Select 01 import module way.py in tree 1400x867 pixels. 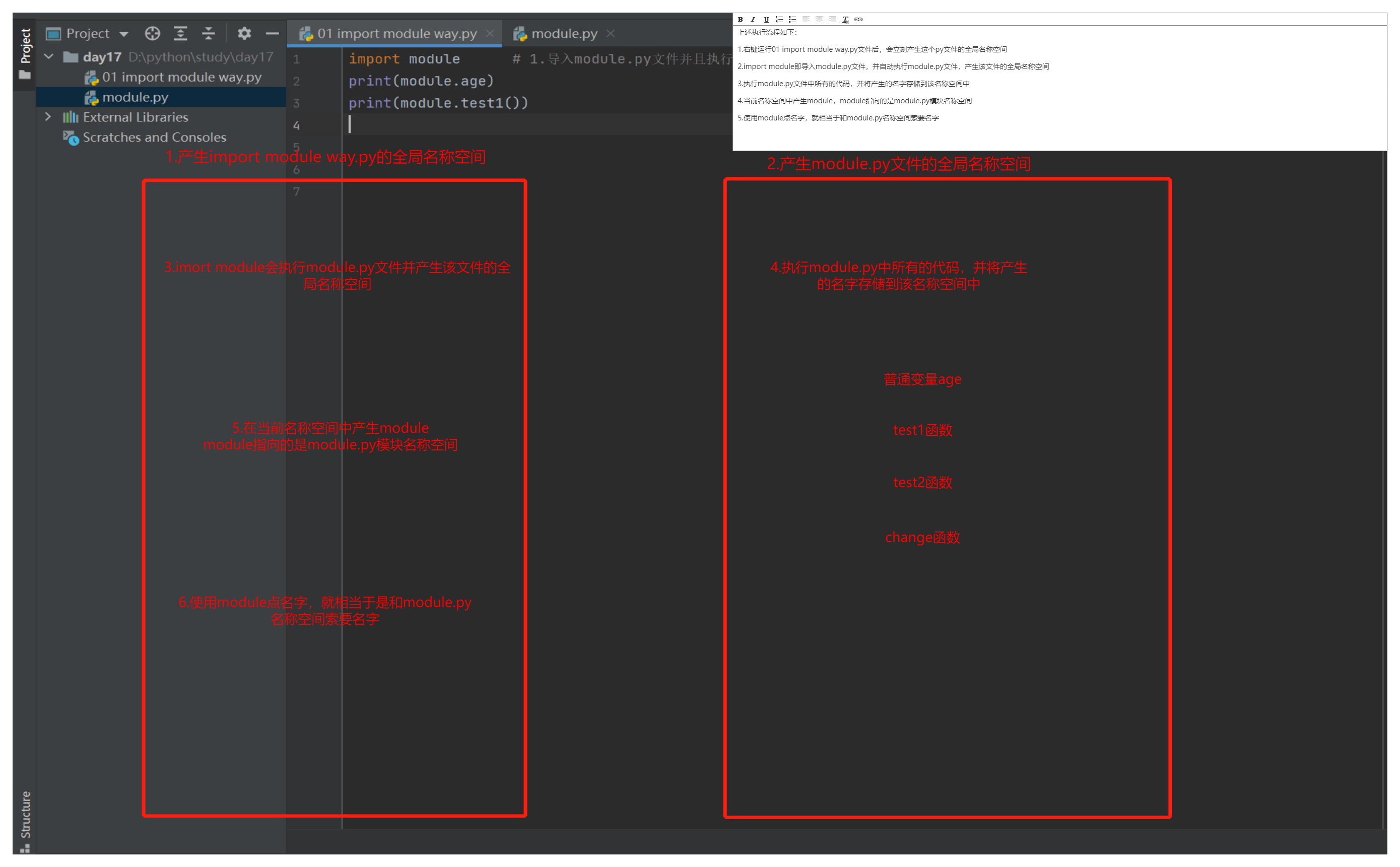coord(181,77)
